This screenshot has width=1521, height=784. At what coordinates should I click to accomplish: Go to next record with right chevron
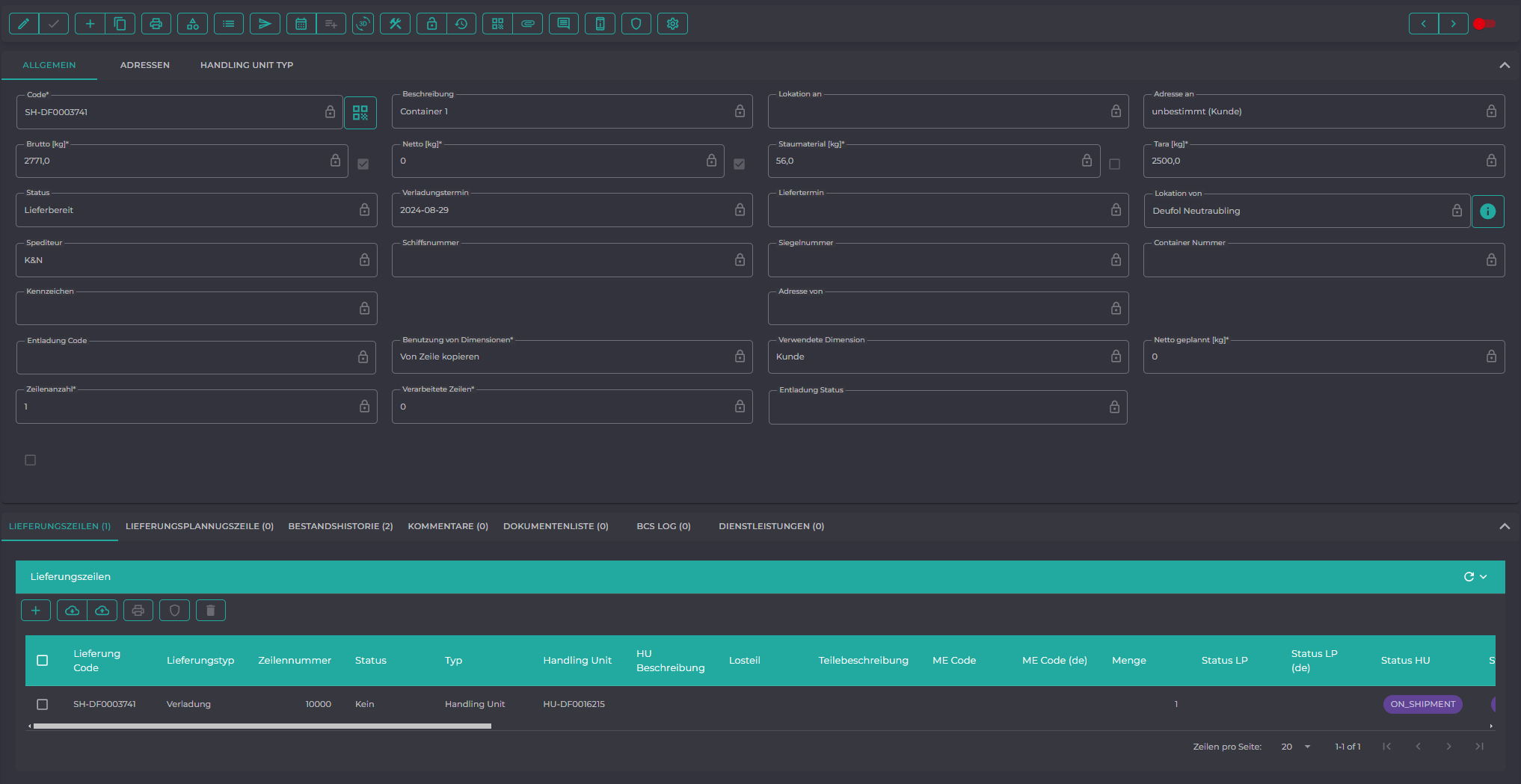click(1454, 24)
